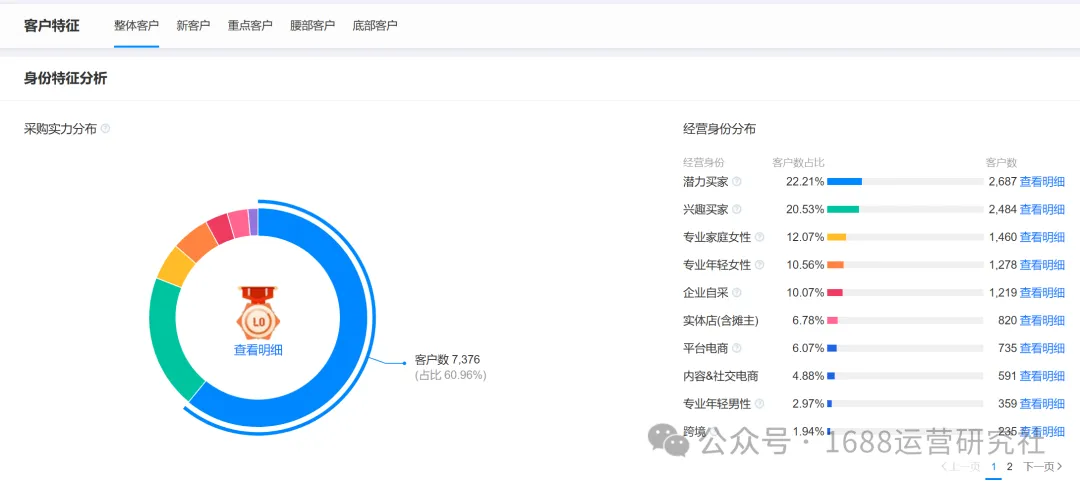Switch to the 新客户 tab
This screenshot has width=1080, height=485.
click(x=193, y=25)
